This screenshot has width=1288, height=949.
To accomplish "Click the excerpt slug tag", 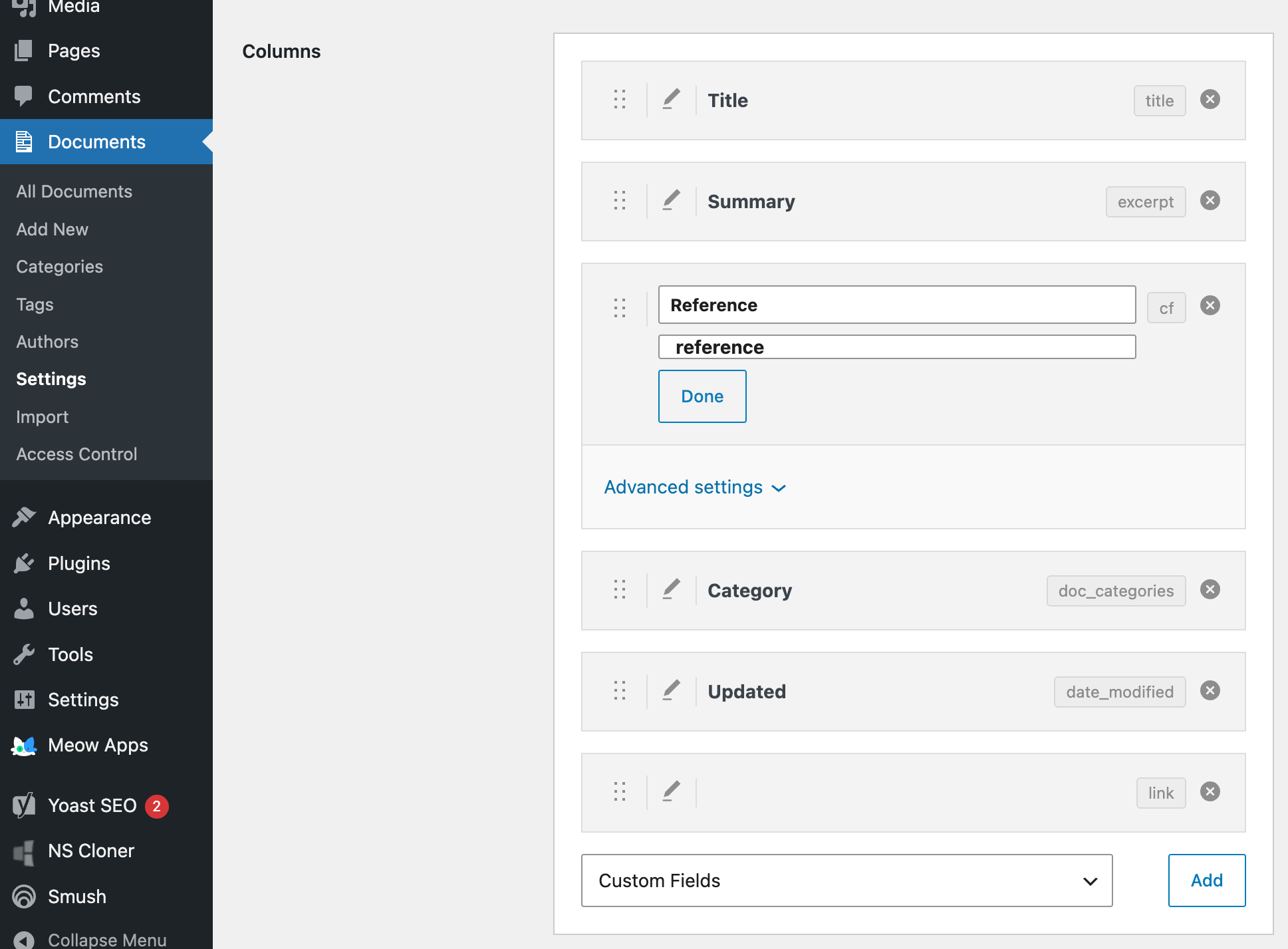I will (x=1145, y=202).
